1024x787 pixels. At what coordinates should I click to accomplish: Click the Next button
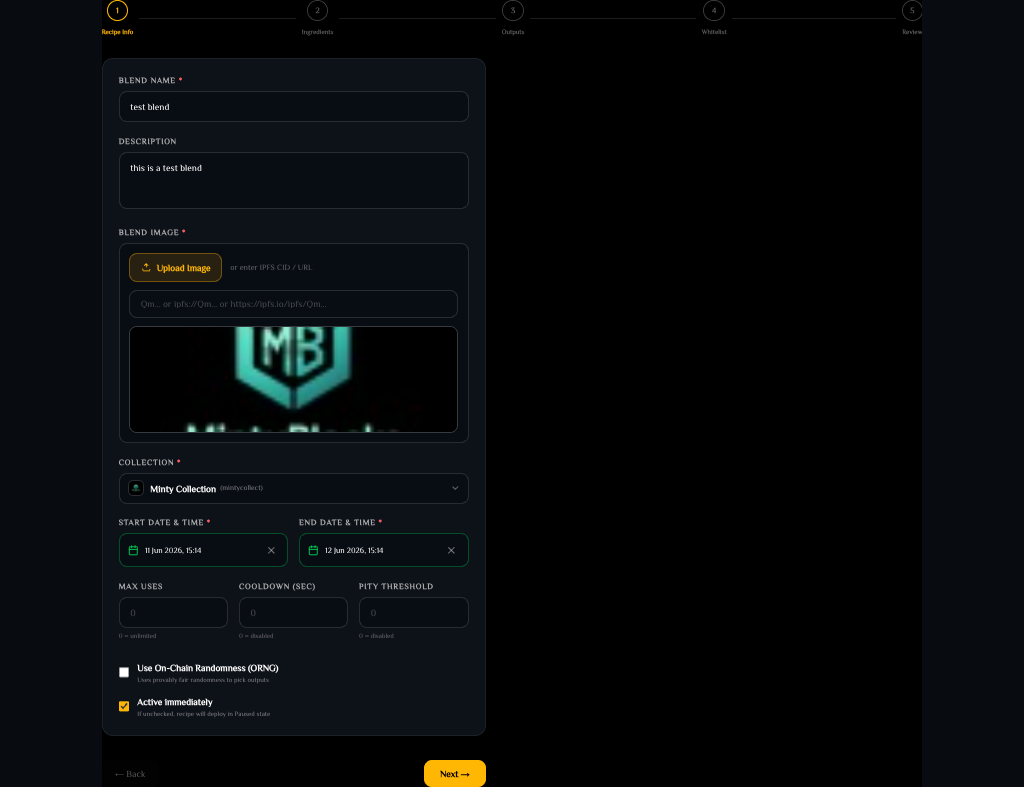455,774
